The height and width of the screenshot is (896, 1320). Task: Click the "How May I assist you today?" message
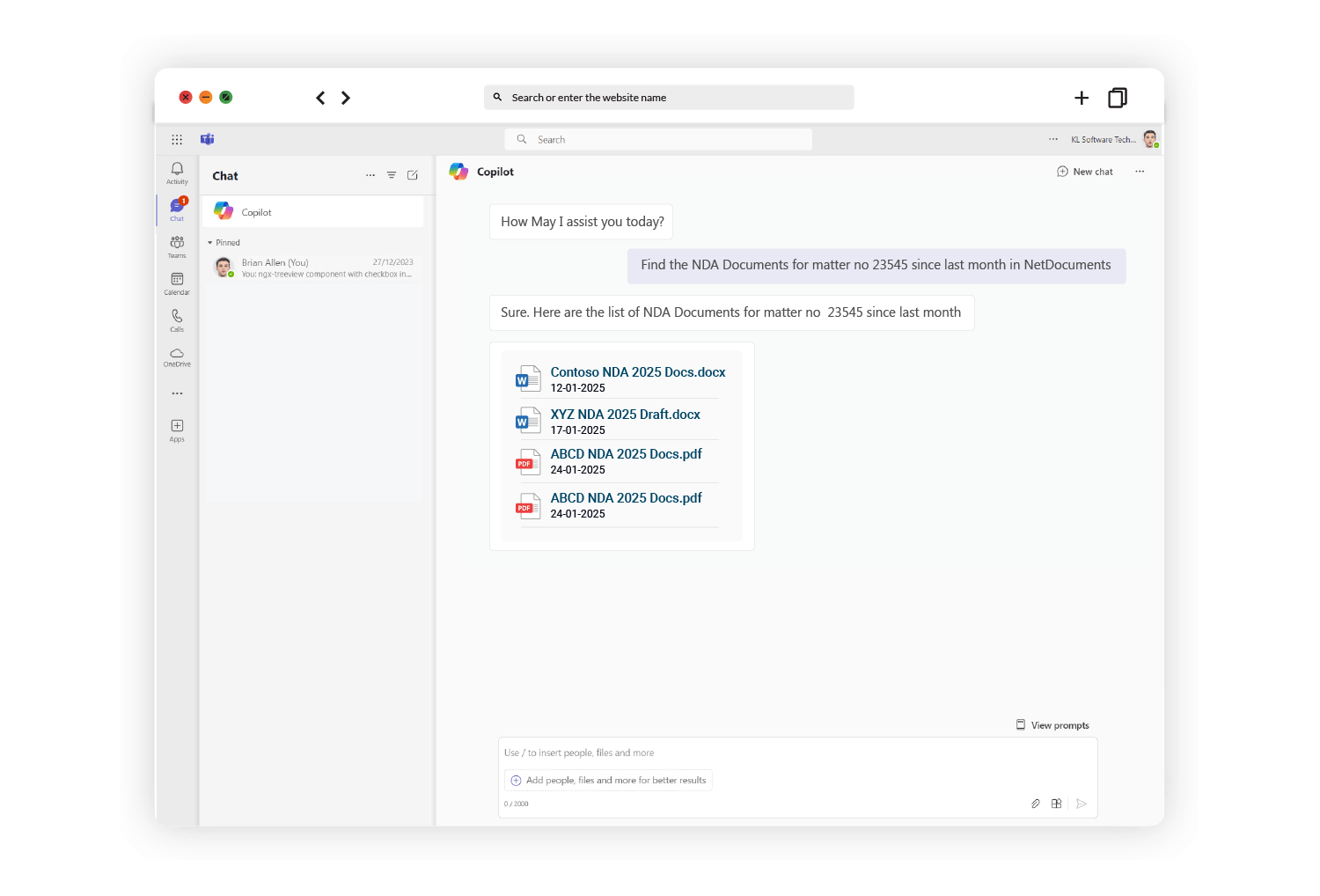click(582, 222)
